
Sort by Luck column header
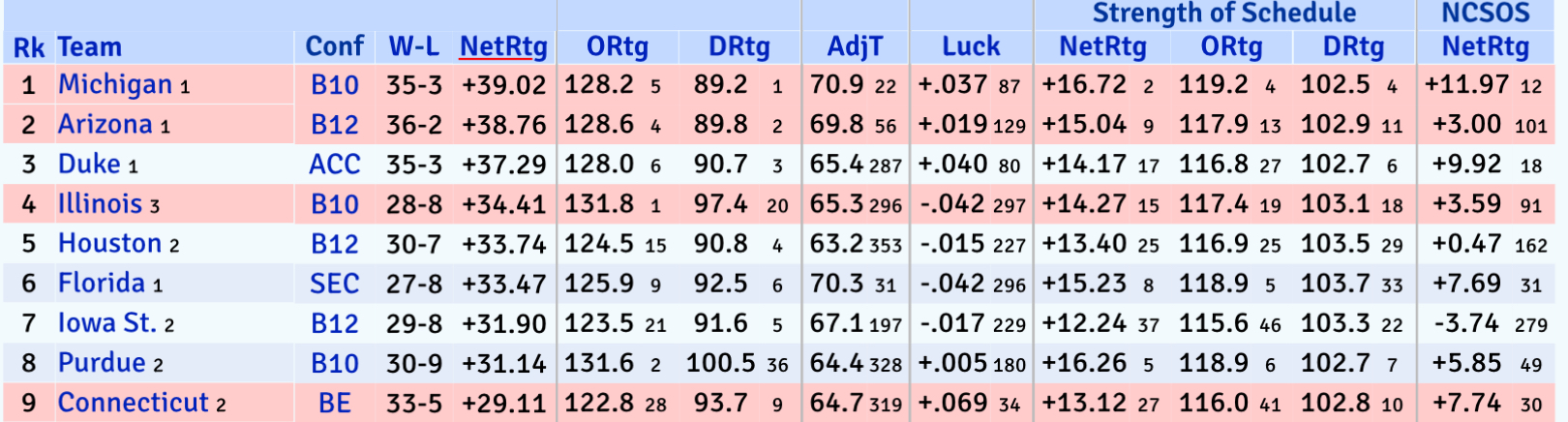point(971,46)
